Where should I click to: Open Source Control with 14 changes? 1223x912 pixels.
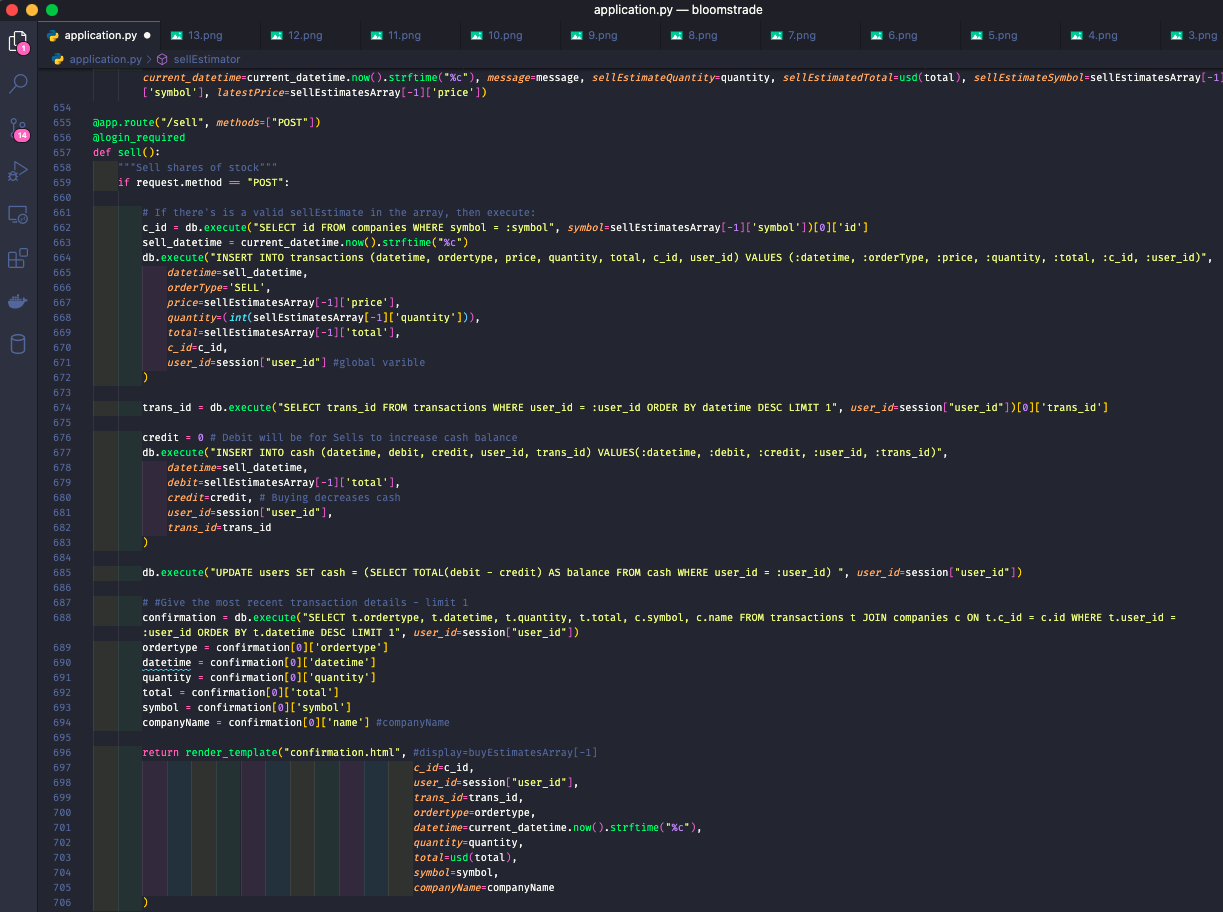[x=18, y=129]
